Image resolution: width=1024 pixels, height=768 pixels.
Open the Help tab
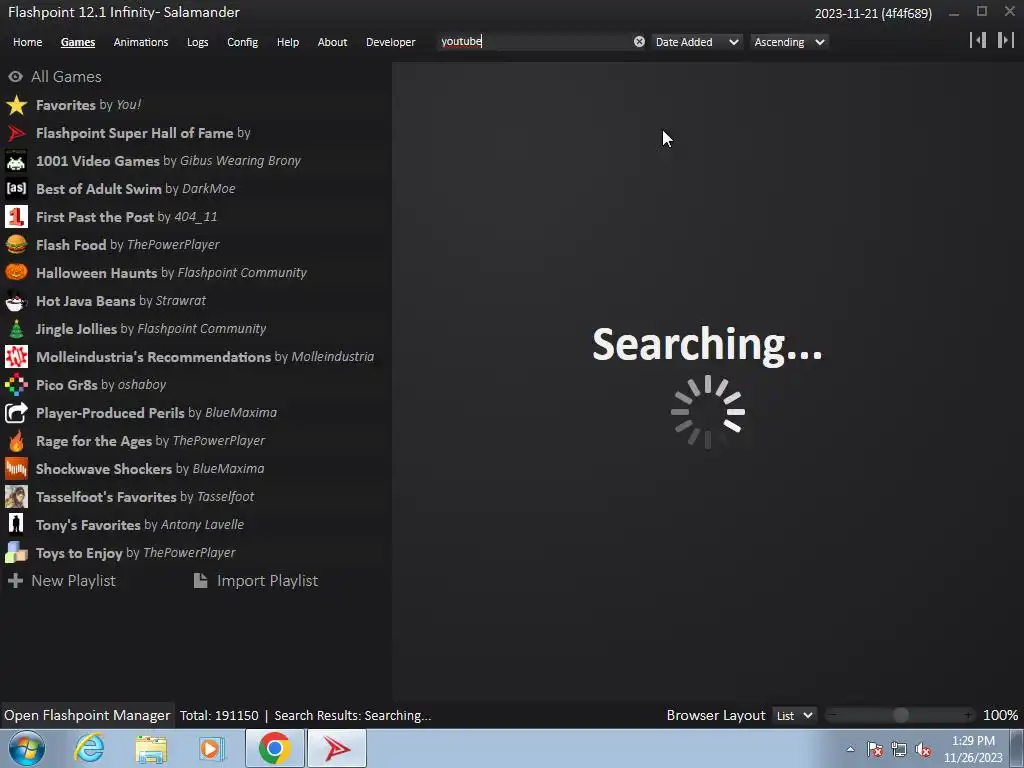click(x=288, y=42)
